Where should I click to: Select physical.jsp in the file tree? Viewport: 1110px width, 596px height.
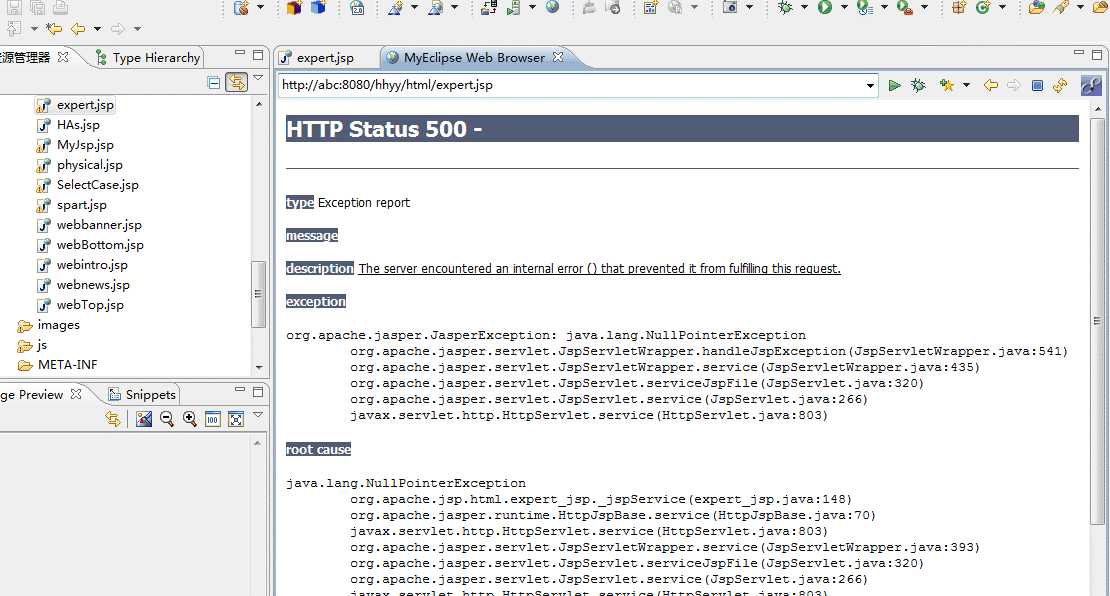[80, 165]
